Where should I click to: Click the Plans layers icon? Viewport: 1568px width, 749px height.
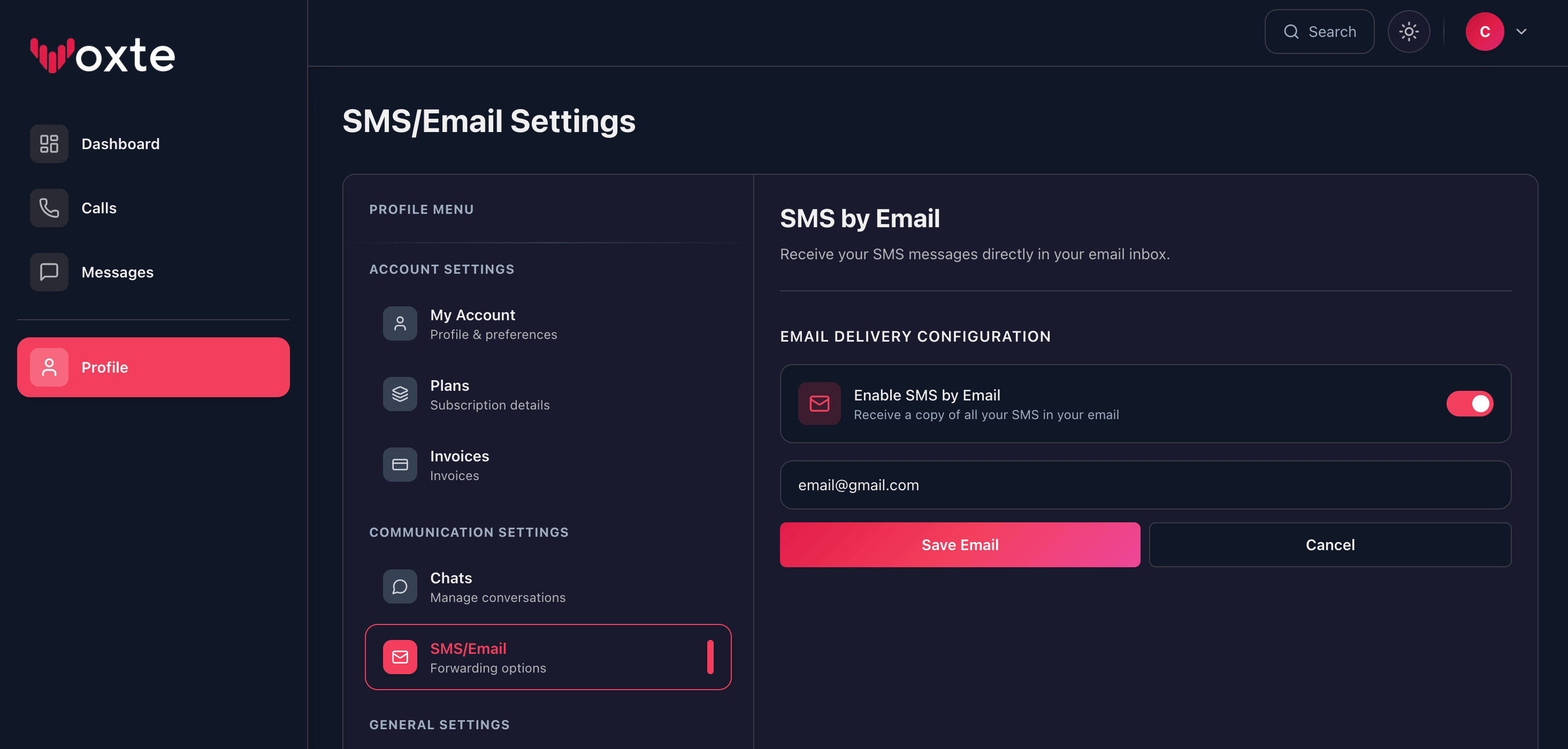399,393
